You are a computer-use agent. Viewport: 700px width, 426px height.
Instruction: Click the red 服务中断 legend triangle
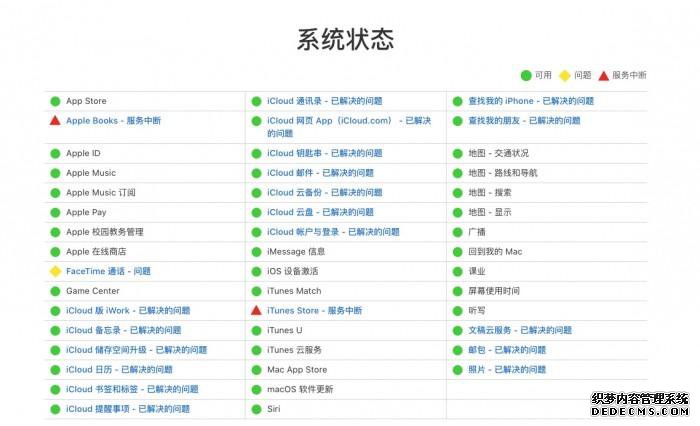(x=604, y=75)
